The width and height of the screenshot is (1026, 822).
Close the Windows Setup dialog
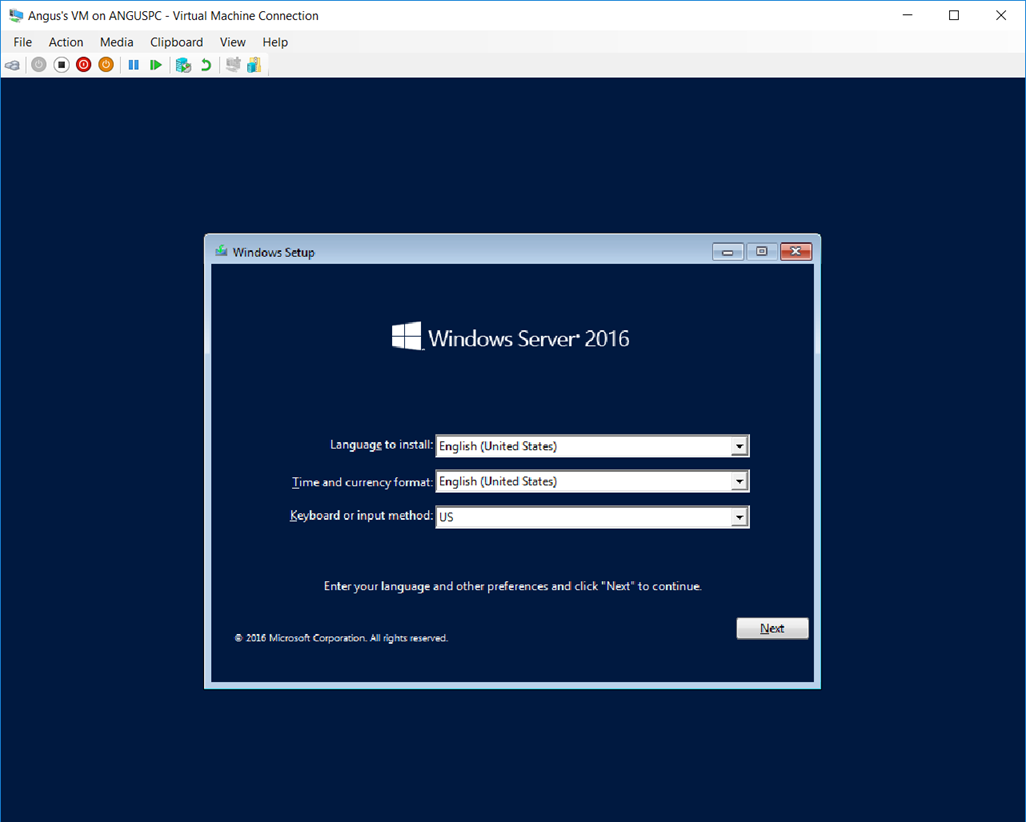pyautogui.click(x=796, y=251)
